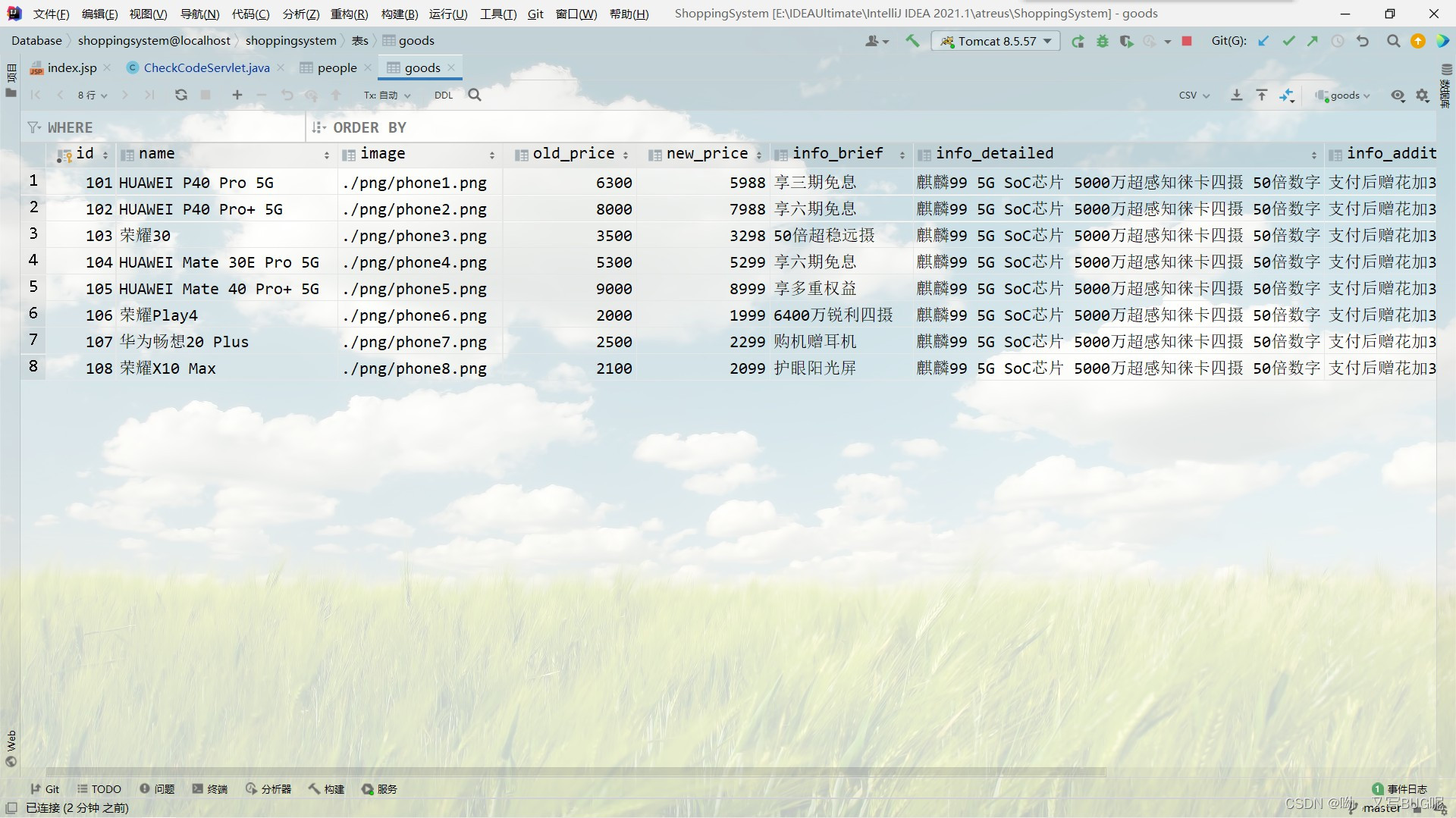The image size is (1456, 818).
Task: Export data with the download icon
Action: click(x=1237, y=95)
